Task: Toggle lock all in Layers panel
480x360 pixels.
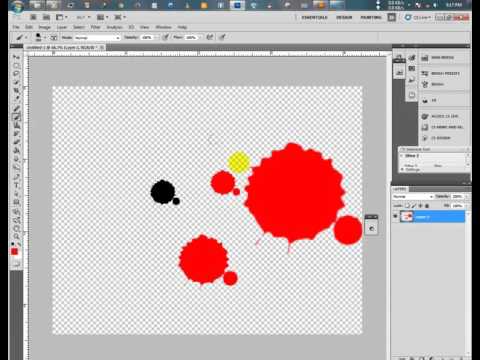Action: pyautogui.click(x=427, y=206)
